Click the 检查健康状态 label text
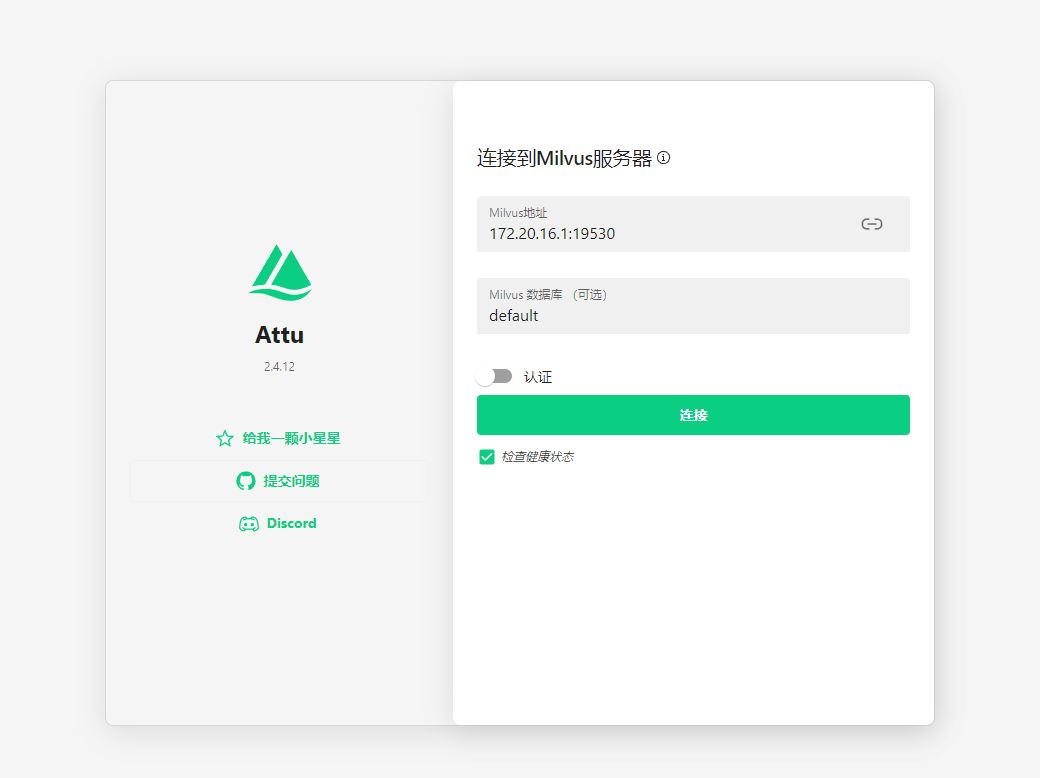Viewport: 1040px width, 778px height. 537,457
